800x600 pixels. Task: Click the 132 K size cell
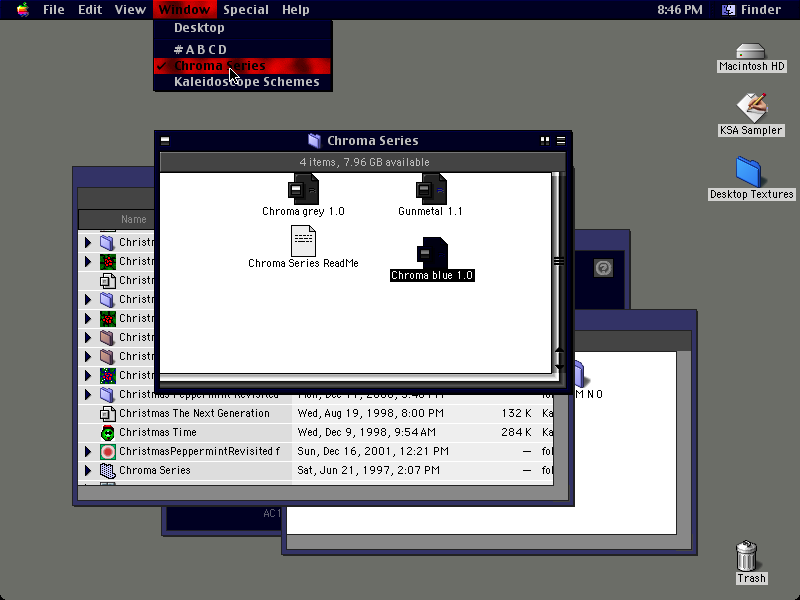click(516, 413)
